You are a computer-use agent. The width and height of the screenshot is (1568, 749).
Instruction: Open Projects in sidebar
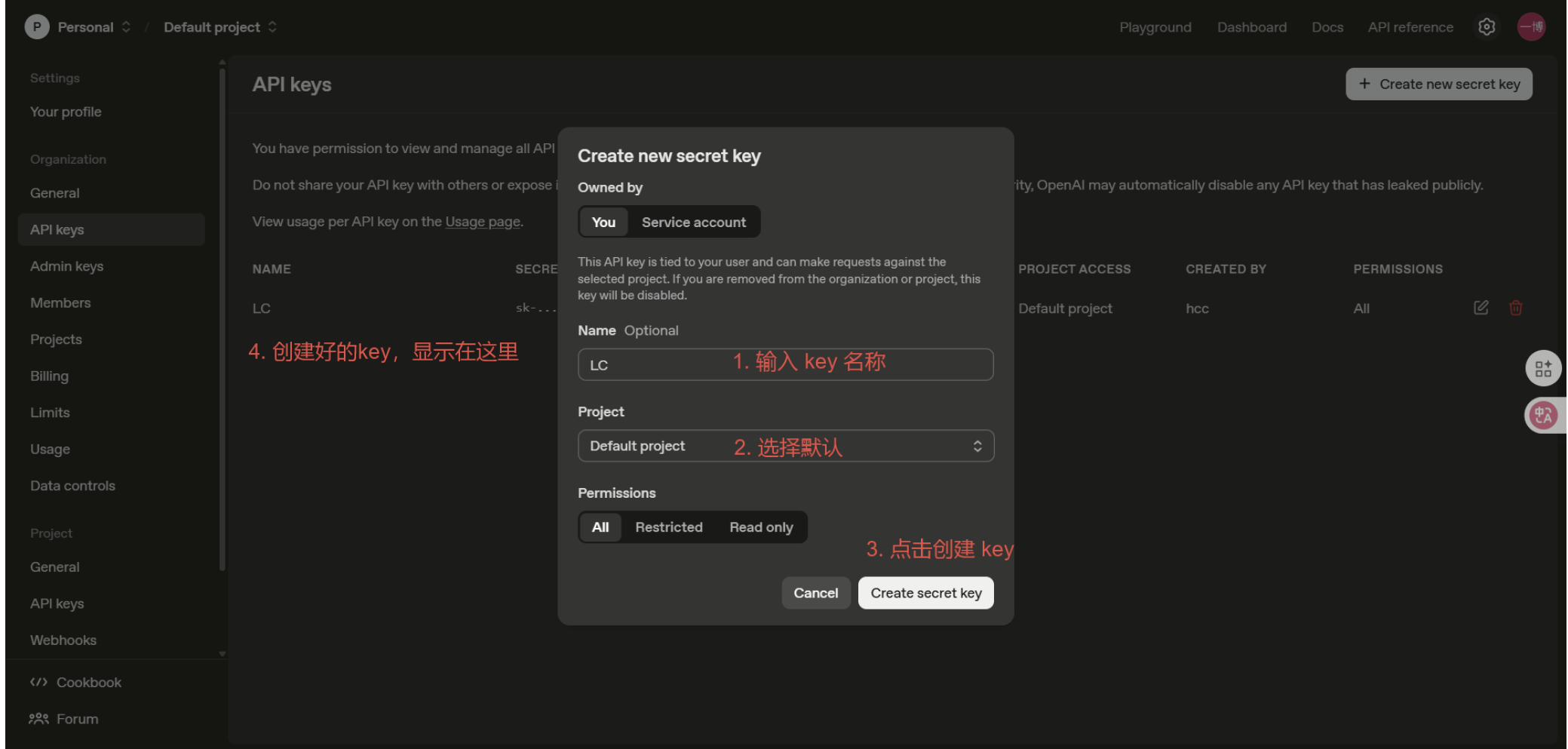[112, 339]
